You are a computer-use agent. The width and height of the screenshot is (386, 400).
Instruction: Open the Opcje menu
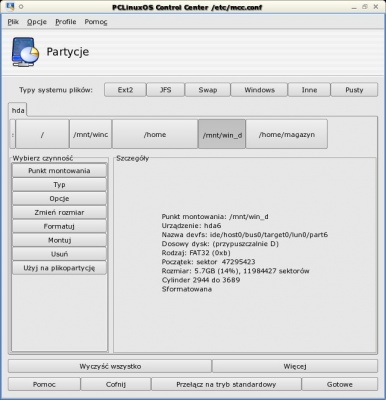coord(37,22)
